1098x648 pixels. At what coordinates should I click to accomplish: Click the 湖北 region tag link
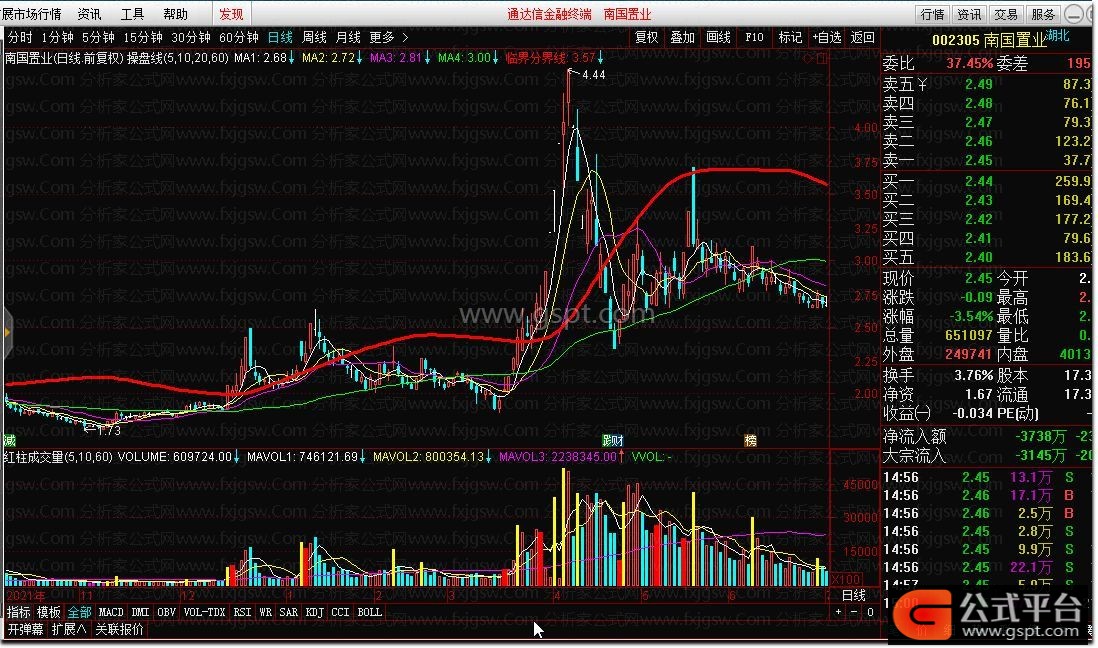click(x=1058, y=36)
